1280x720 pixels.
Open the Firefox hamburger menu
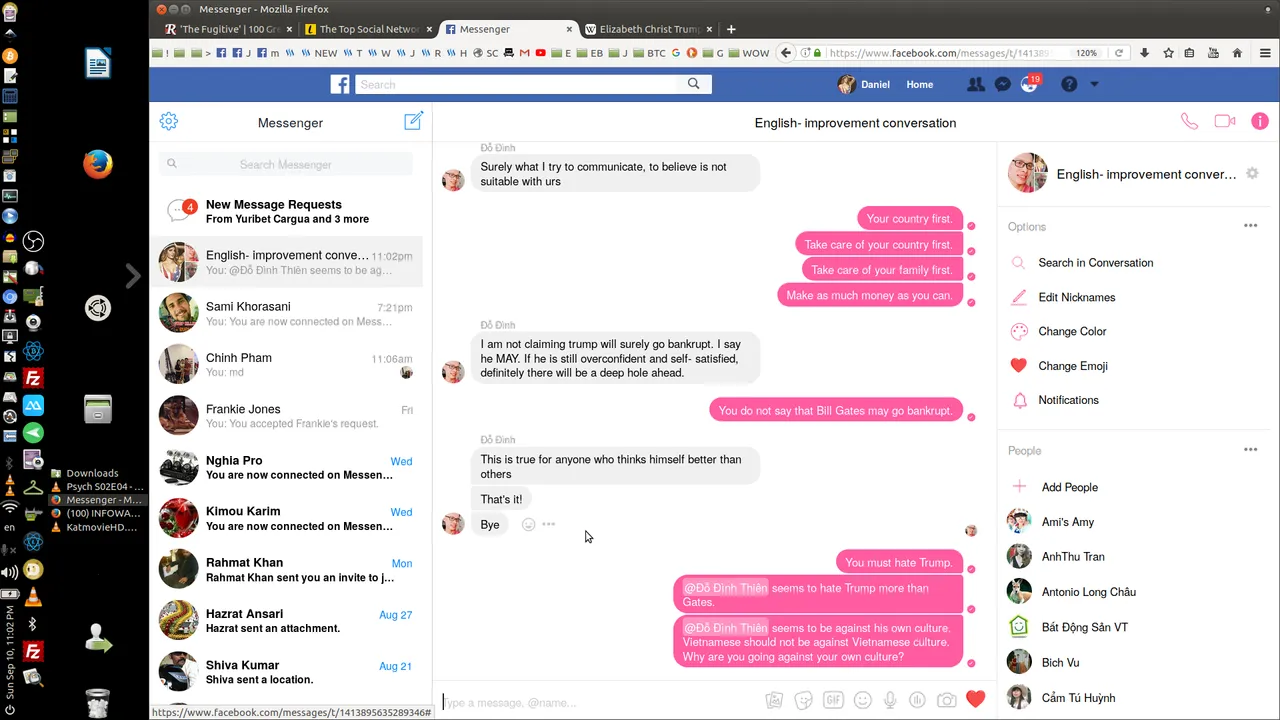[x=1265, y=53]
